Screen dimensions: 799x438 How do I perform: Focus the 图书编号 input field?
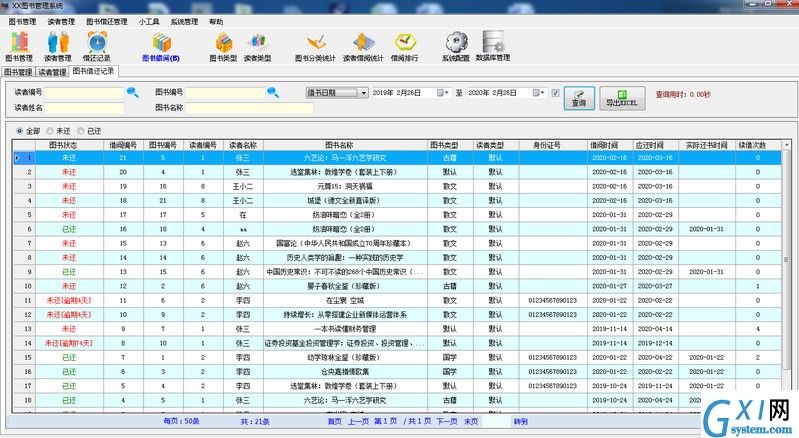pyautogui.click(x=225, y=93)
